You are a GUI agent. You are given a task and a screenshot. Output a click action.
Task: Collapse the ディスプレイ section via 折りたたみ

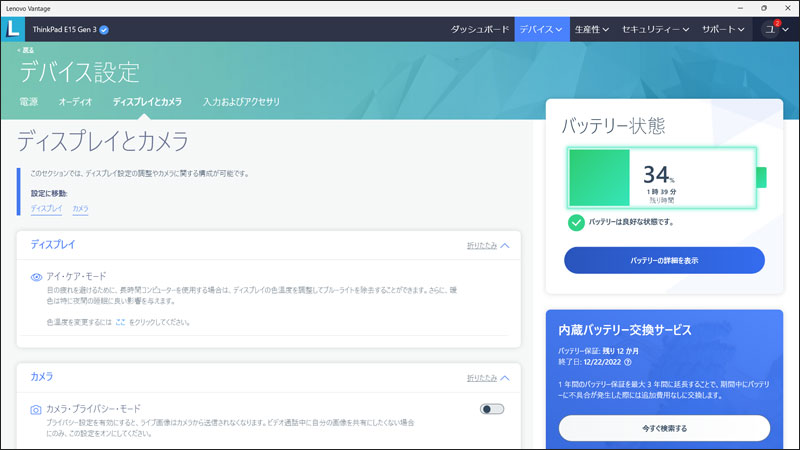tap(488, 245)
